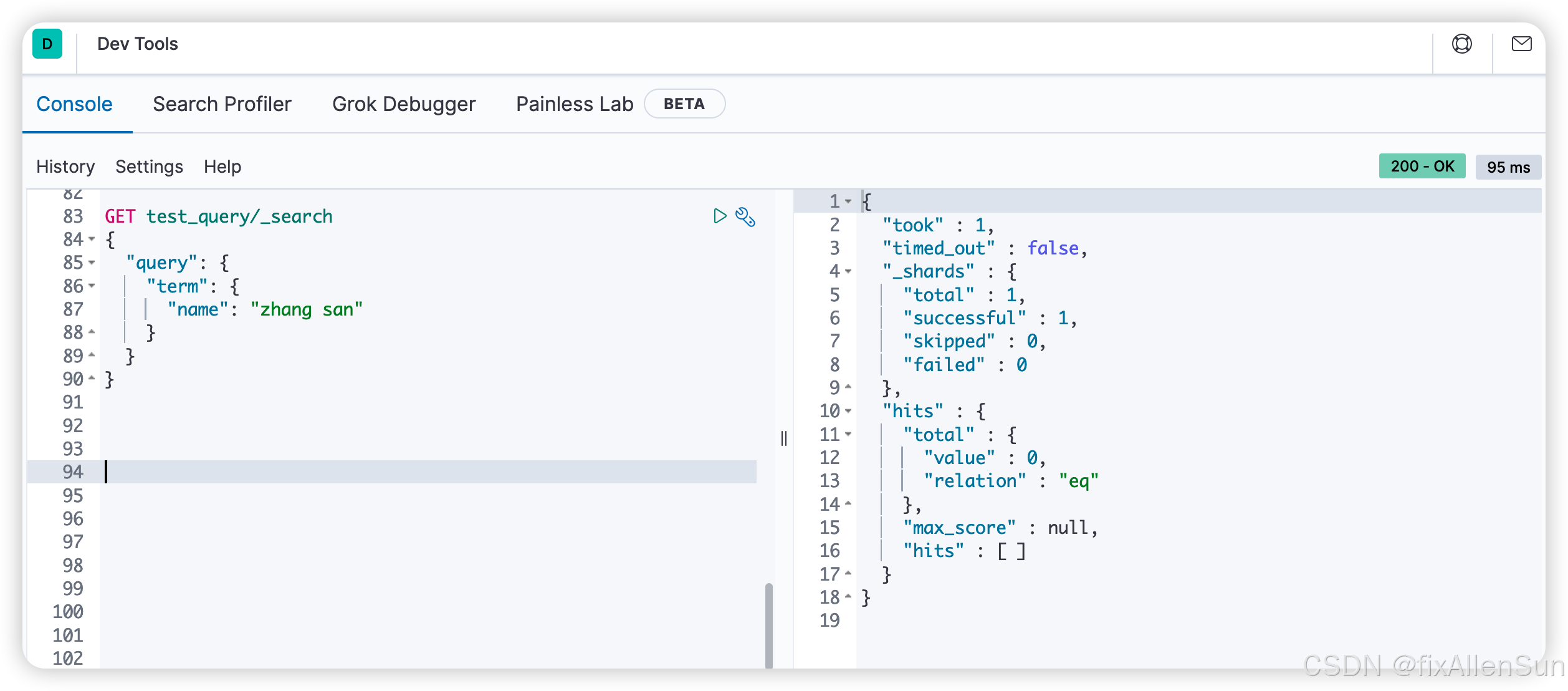The image size is (1568, 691).
Task: Open the help lifebuoy icon
Action: click(x=1461, y=44)
